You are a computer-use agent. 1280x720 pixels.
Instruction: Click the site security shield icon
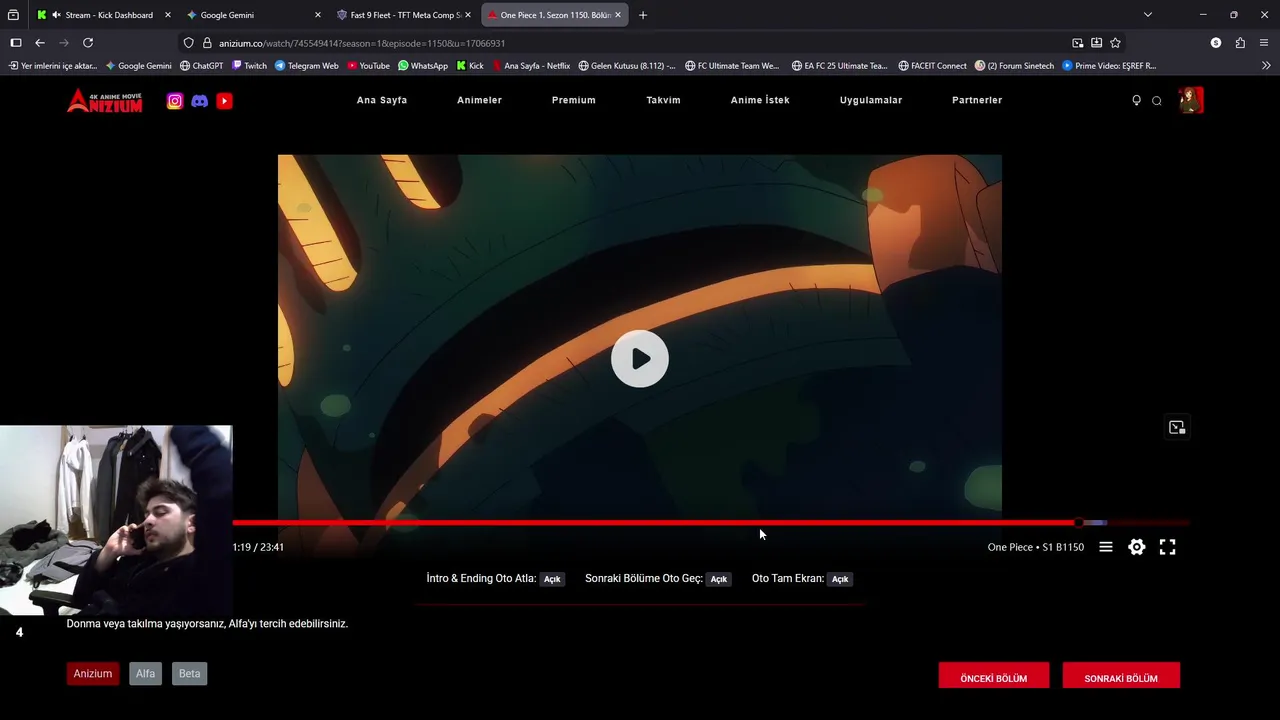[188, 43]
